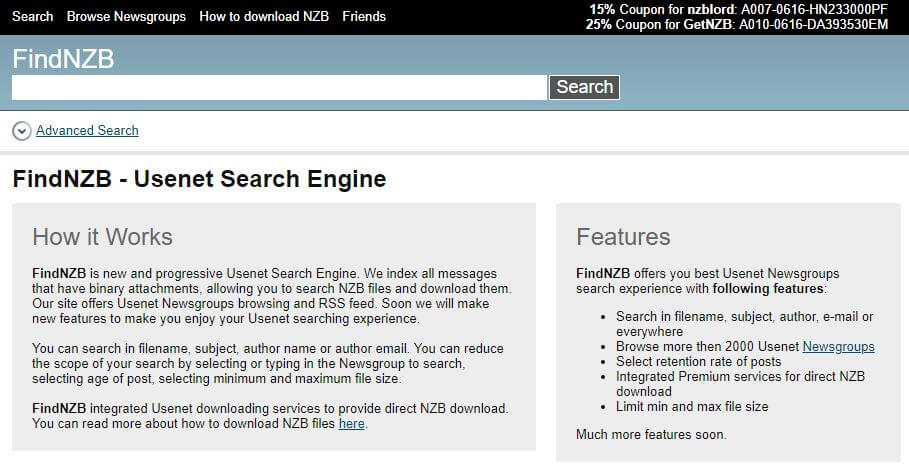Click the Search button
Viewport: 909px width, 469px height.
(x=584, y=87)
